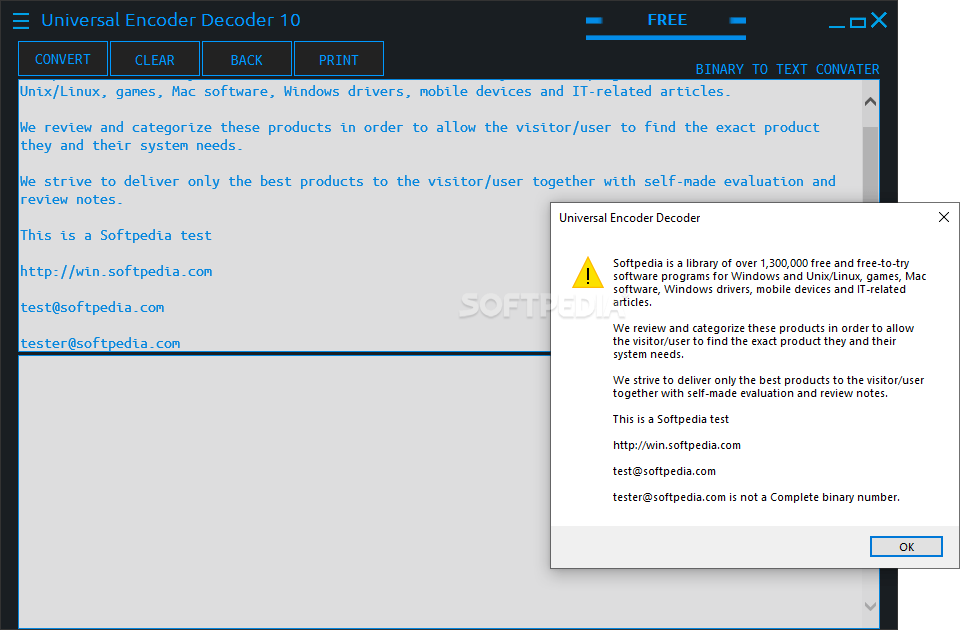Select the FREE tab label
The width and height of the screenshot is (960, 630).
[x=667, y=20]
